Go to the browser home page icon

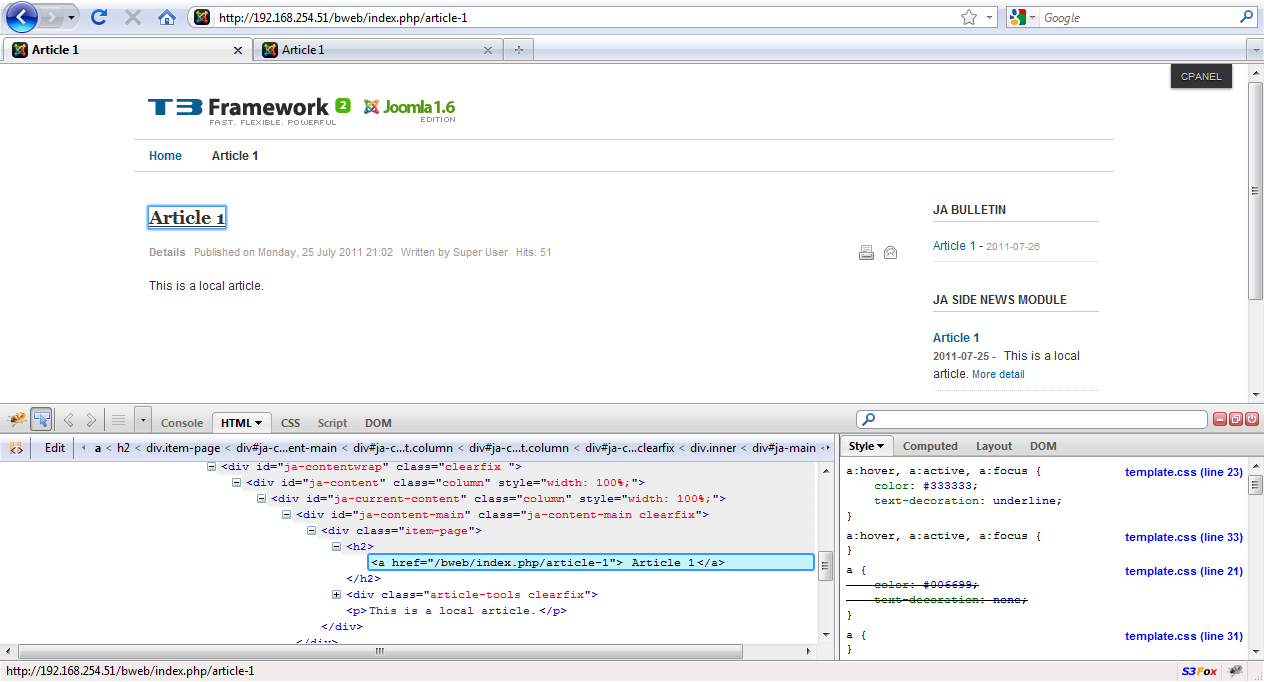(166, 17)
